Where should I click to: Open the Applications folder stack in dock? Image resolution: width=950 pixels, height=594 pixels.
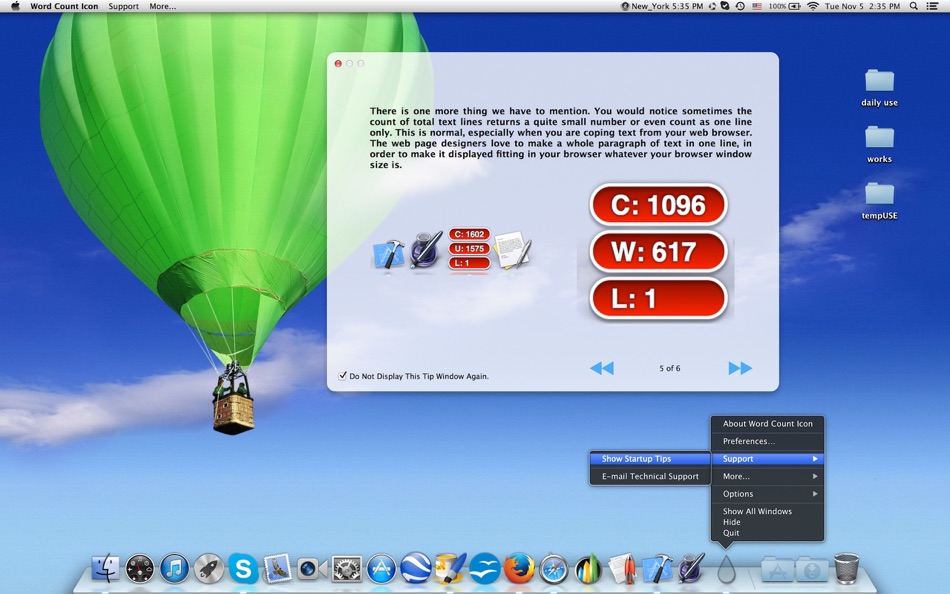778,570
